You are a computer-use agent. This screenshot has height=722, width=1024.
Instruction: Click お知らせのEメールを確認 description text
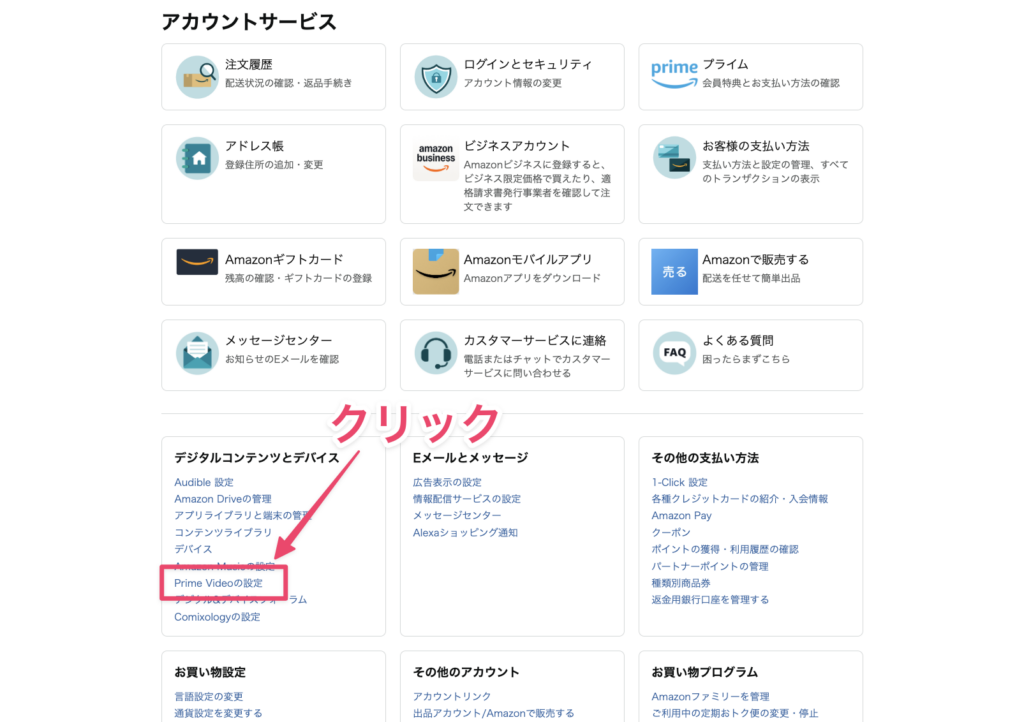click(x=282, y=360)
